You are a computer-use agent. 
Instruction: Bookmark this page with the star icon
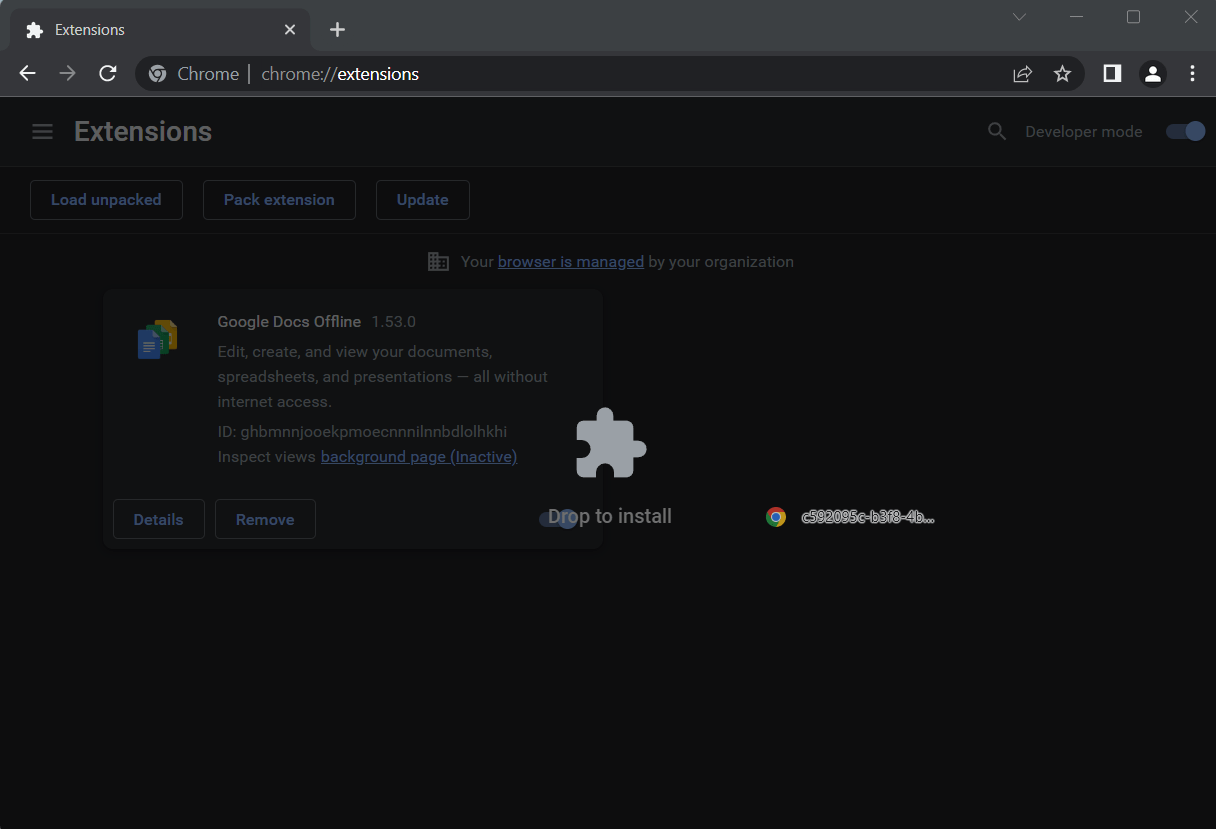1062,74
